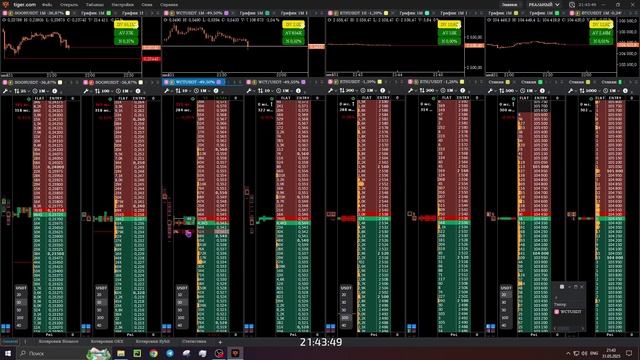Switch to Котировки Bybit tab

(x=152, y=342)
